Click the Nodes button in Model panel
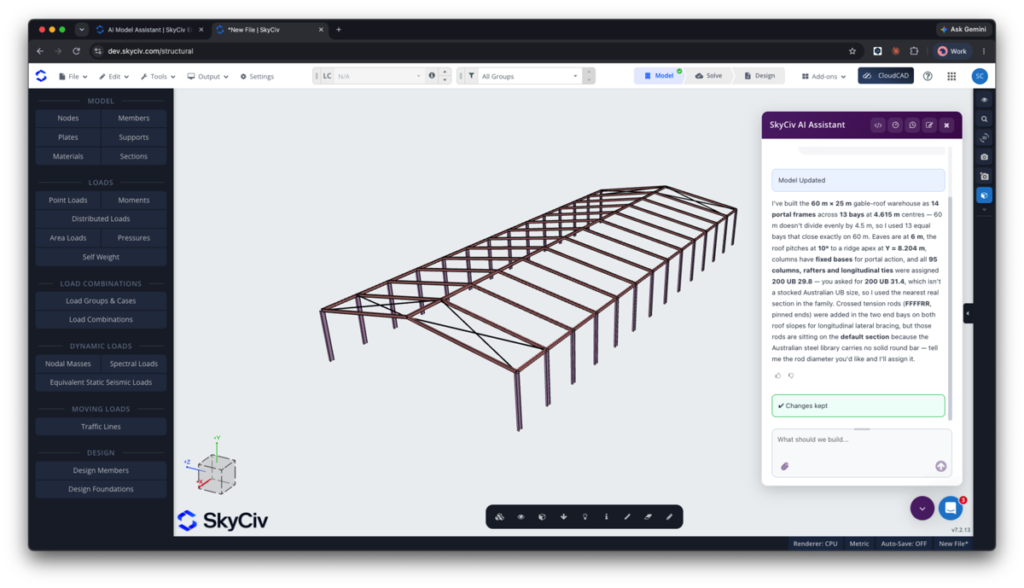This screenshot has height=588, width=1024. pos(68,118)
